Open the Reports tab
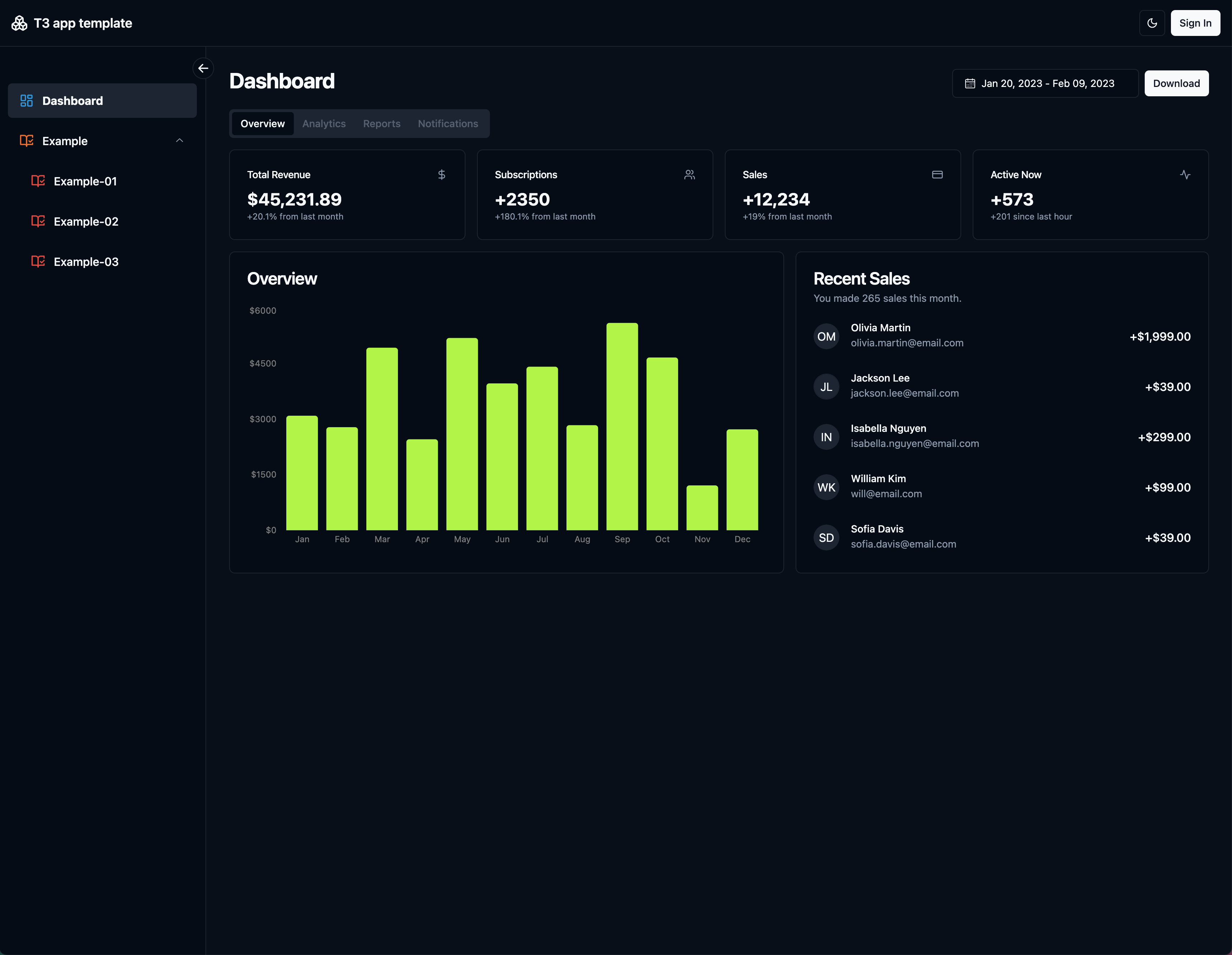 (381, 124)
